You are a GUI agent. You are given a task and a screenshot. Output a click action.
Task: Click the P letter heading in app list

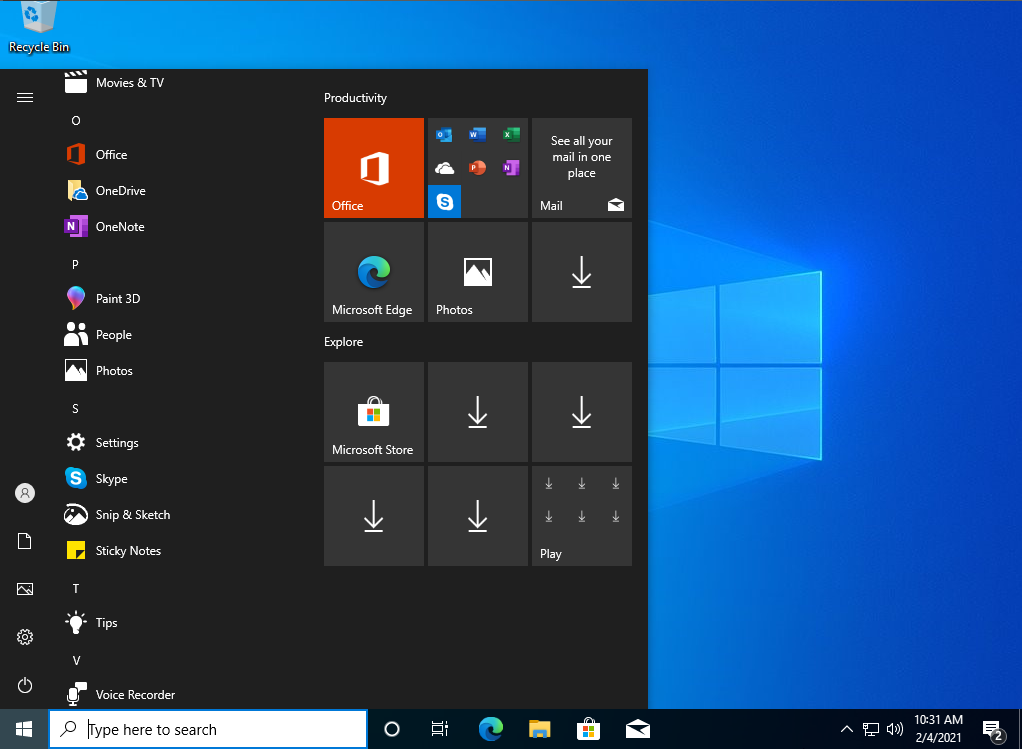click(x=75, y=265)
